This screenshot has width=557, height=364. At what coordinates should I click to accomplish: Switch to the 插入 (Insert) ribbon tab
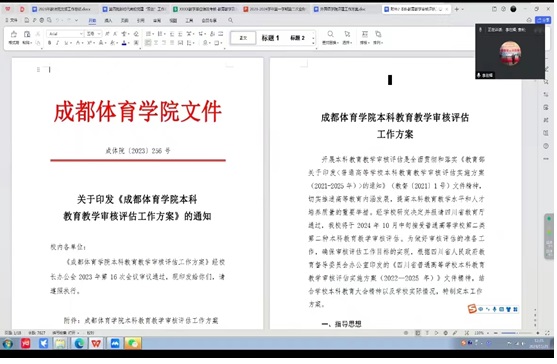click(x=108, y=21)
